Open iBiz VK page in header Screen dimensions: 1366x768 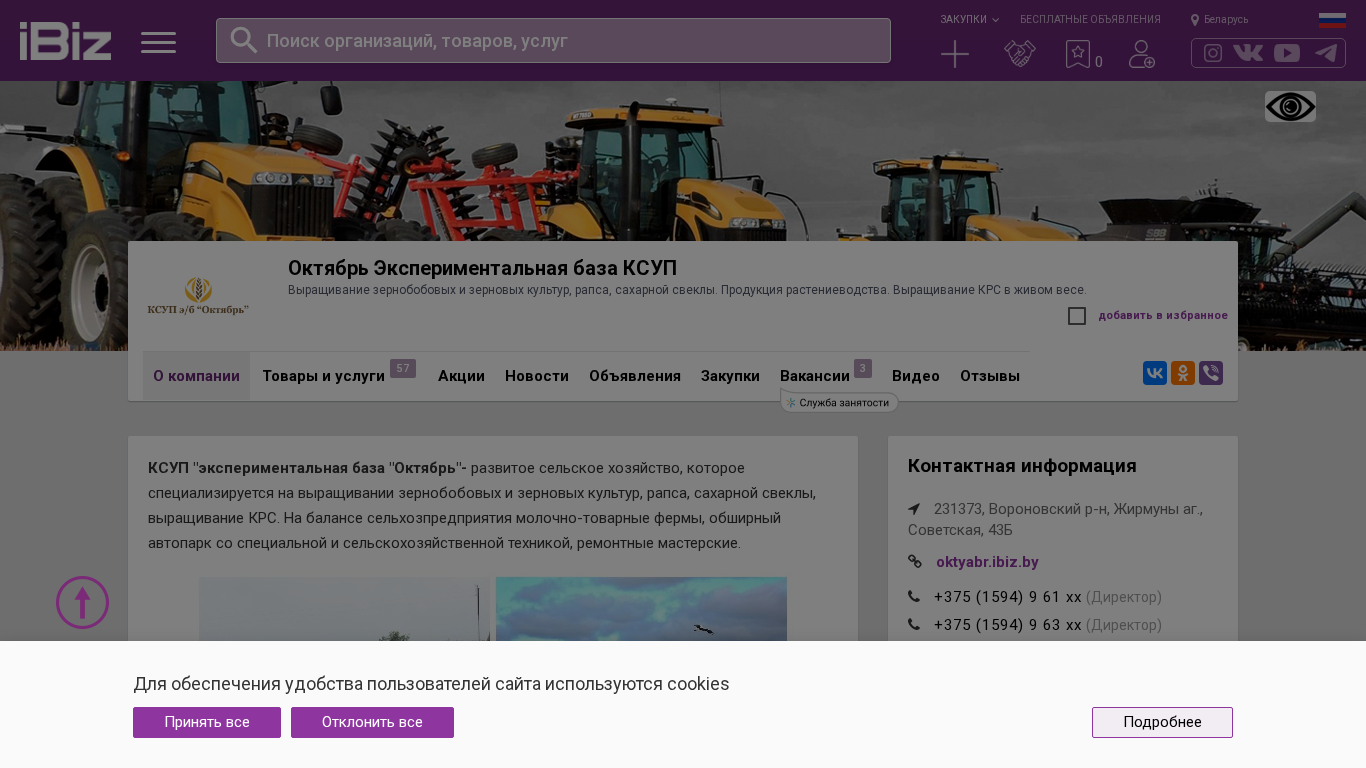(1248, 53)
